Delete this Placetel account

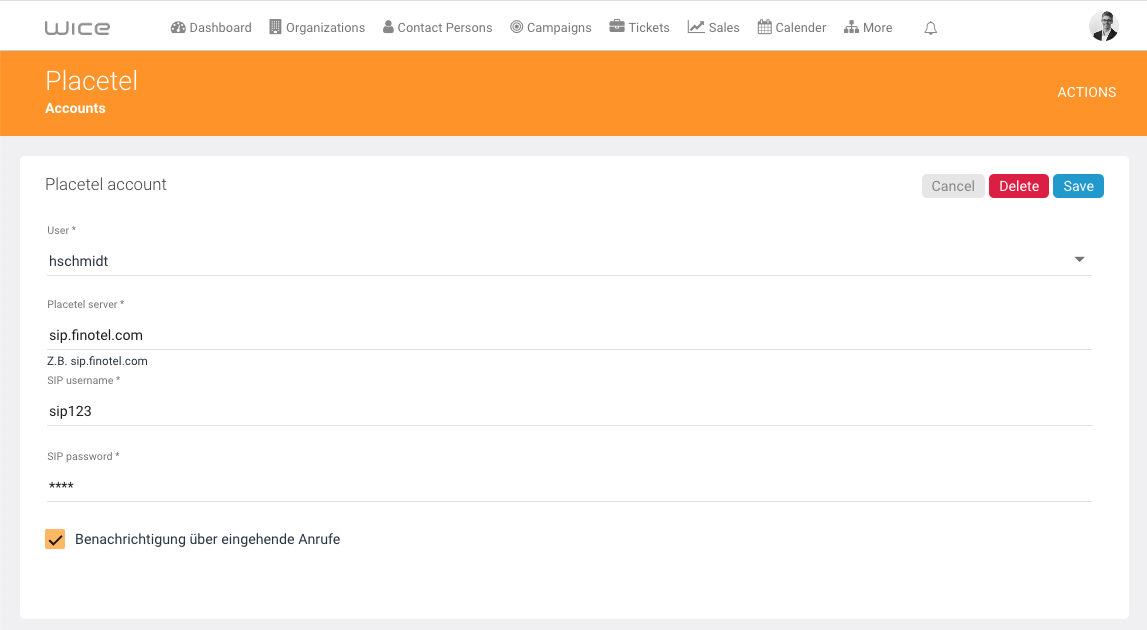pyautogui.click(x=1019, y=186)
